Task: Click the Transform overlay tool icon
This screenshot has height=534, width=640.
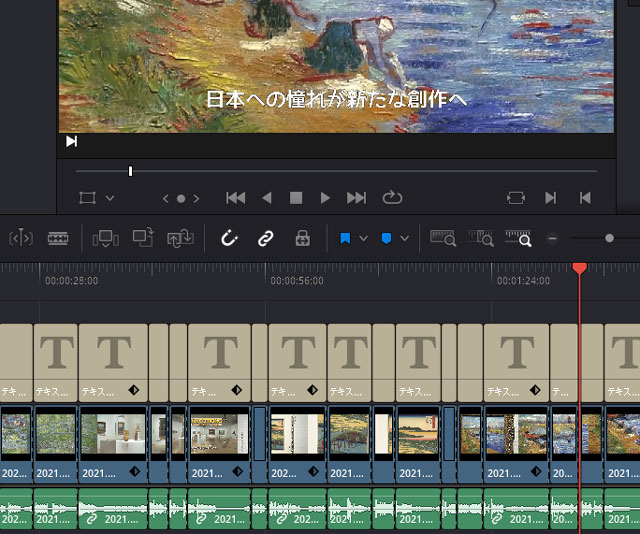Action: (x=87, y=198)
